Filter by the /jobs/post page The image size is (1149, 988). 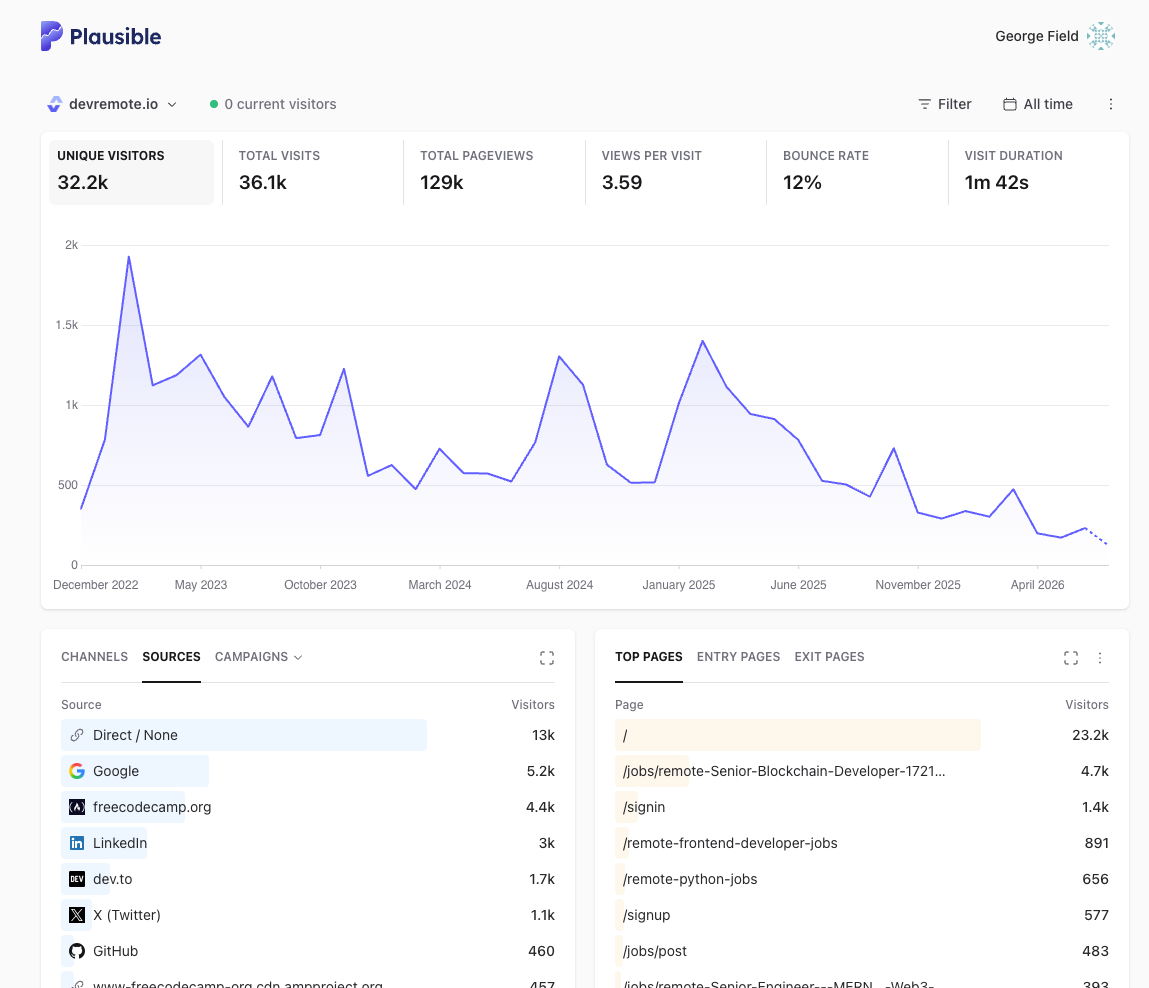pos(654,951)
